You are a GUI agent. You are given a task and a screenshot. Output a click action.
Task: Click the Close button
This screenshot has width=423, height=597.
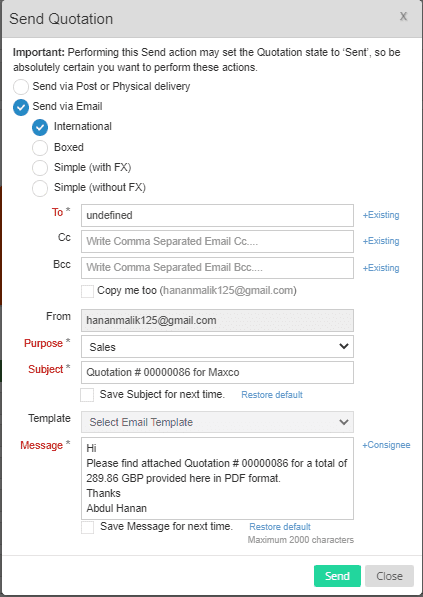coord(389,576)
